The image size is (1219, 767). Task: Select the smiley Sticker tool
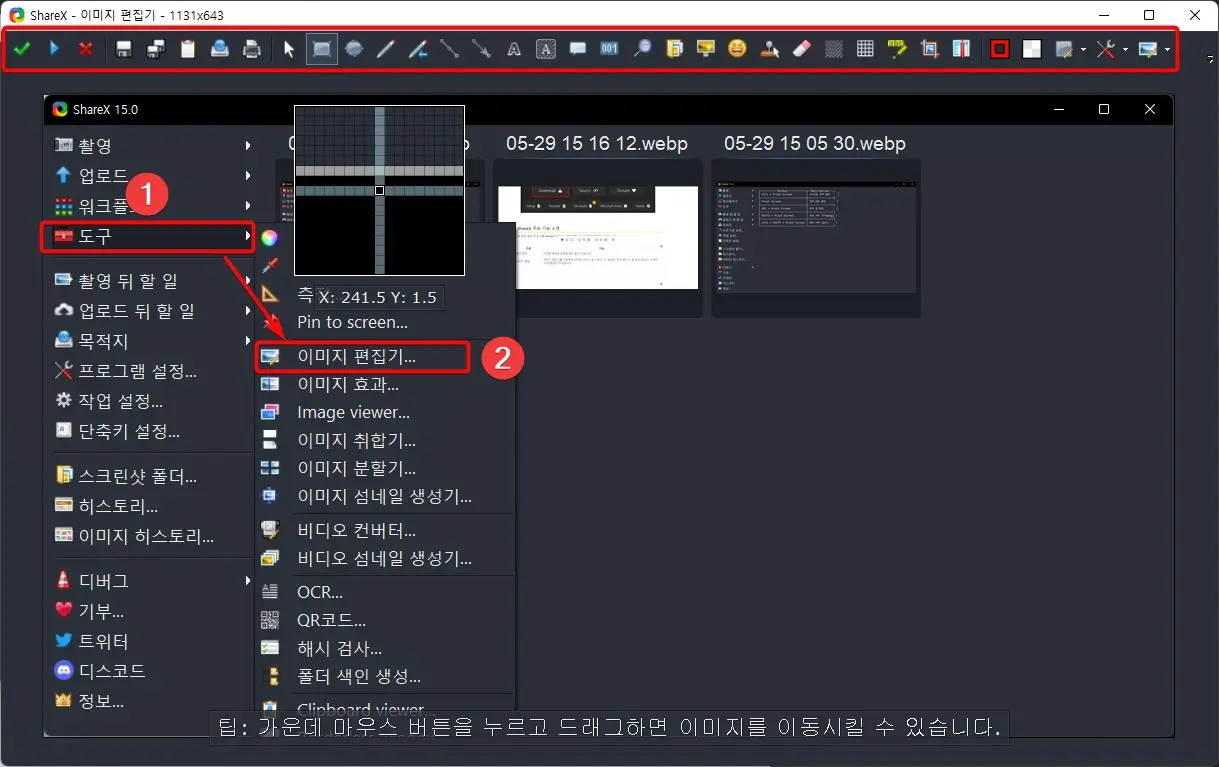click(738, 49)
